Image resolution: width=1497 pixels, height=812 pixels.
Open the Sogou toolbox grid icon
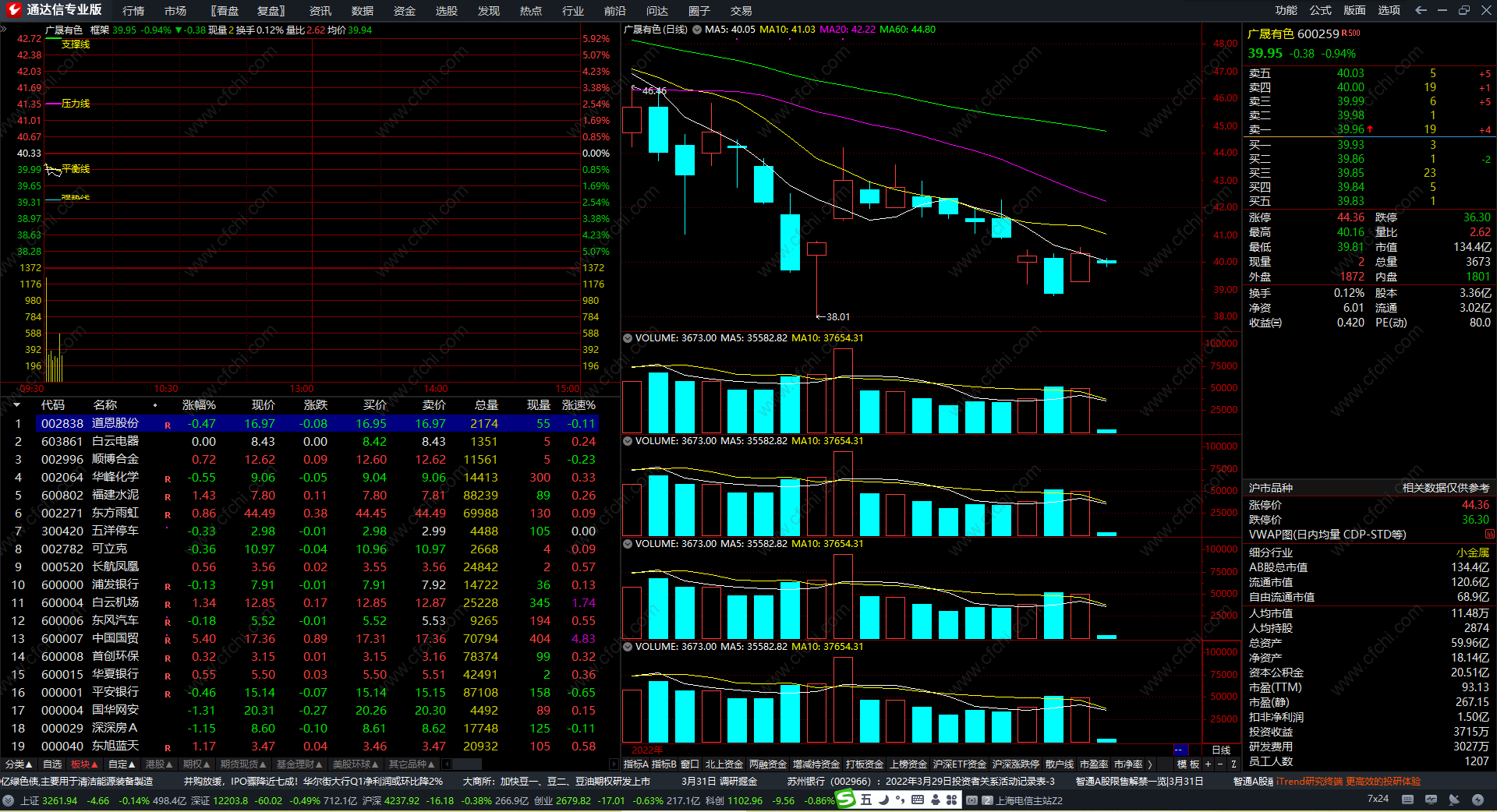[x=952, y=800]
